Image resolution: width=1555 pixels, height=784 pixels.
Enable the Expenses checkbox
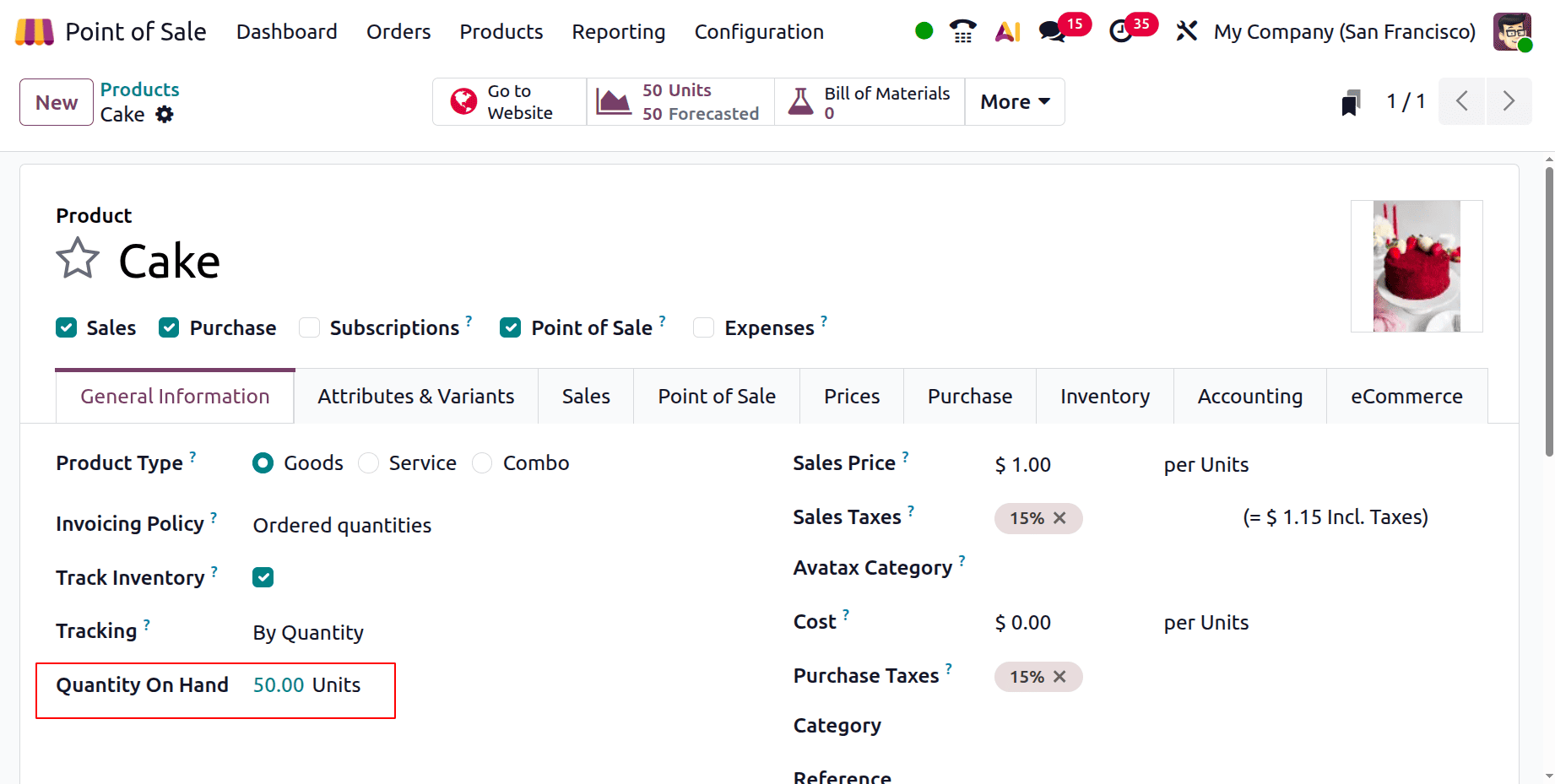(703, 327)
